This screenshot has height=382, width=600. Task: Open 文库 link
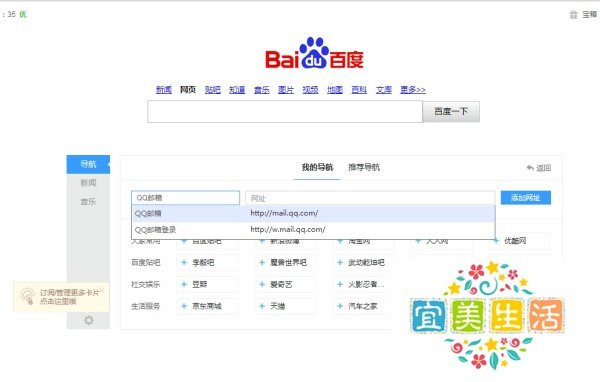point(384,90)
